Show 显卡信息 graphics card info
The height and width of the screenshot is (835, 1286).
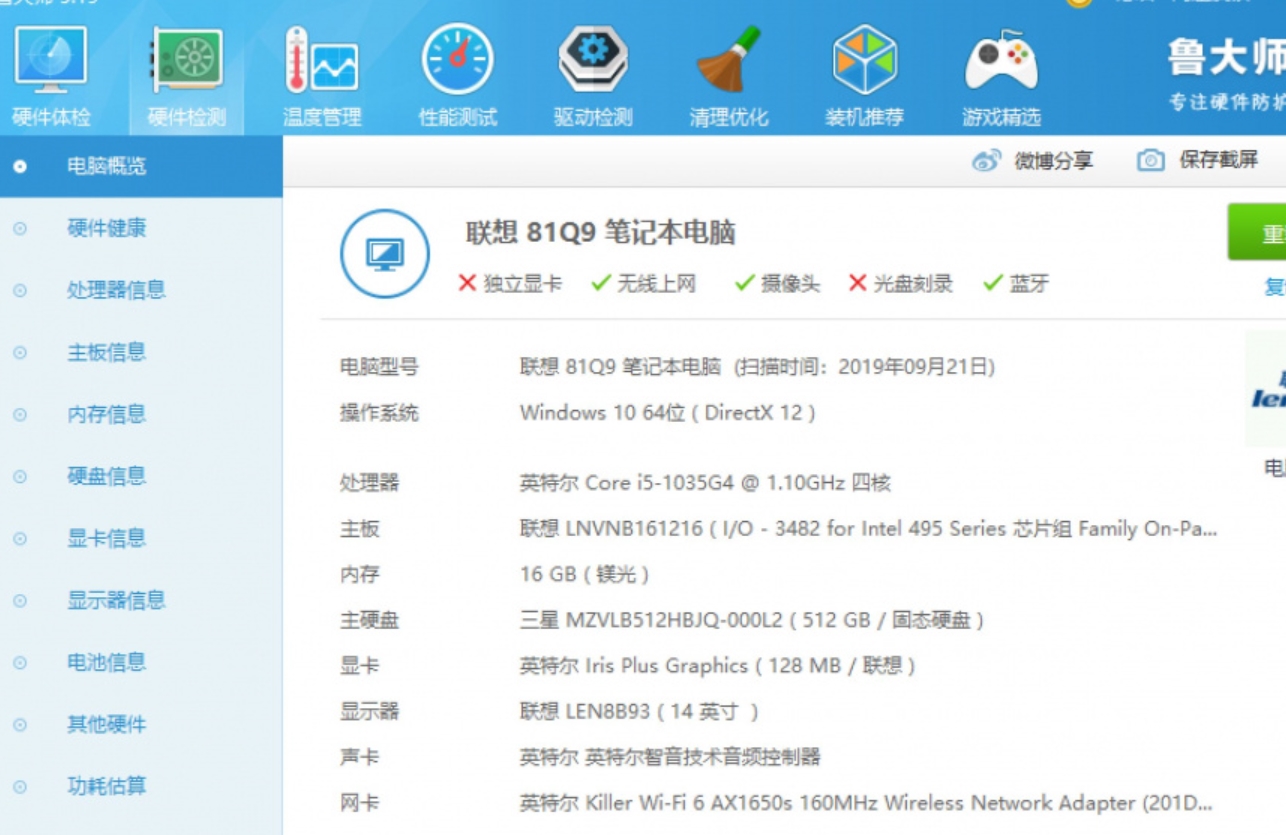pyautogui.click(x=106, y=538)
